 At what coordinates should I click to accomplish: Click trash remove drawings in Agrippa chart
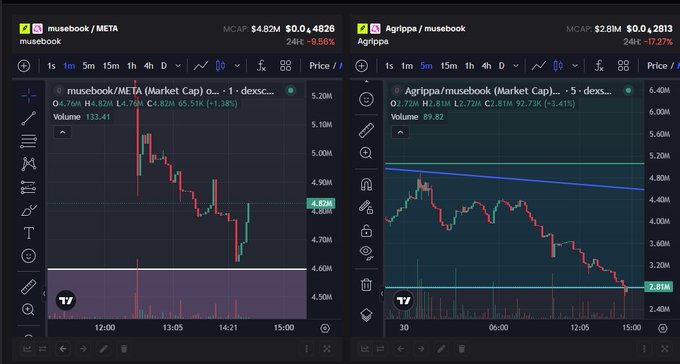[x=366, y=285]
